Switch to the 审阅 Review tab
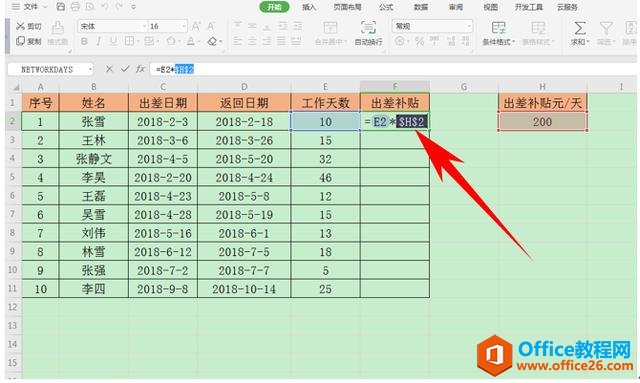Image resolution: width=640 pixels, height=383 pixels. (x=456, y=7)
